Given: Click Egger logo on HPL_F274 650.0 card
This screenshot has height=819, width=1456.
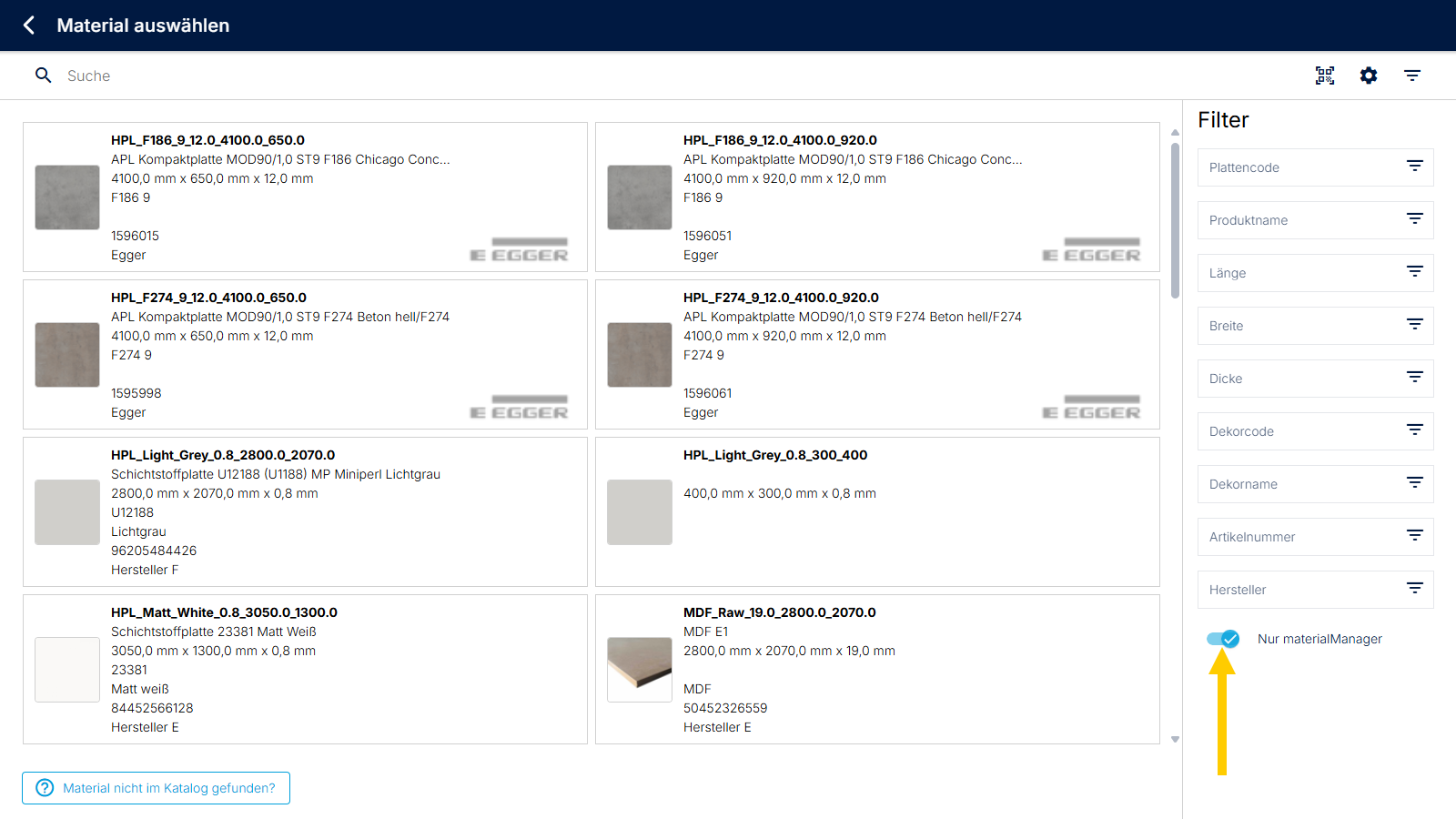Looking at the screenshot, I should [x=520, y=407].
